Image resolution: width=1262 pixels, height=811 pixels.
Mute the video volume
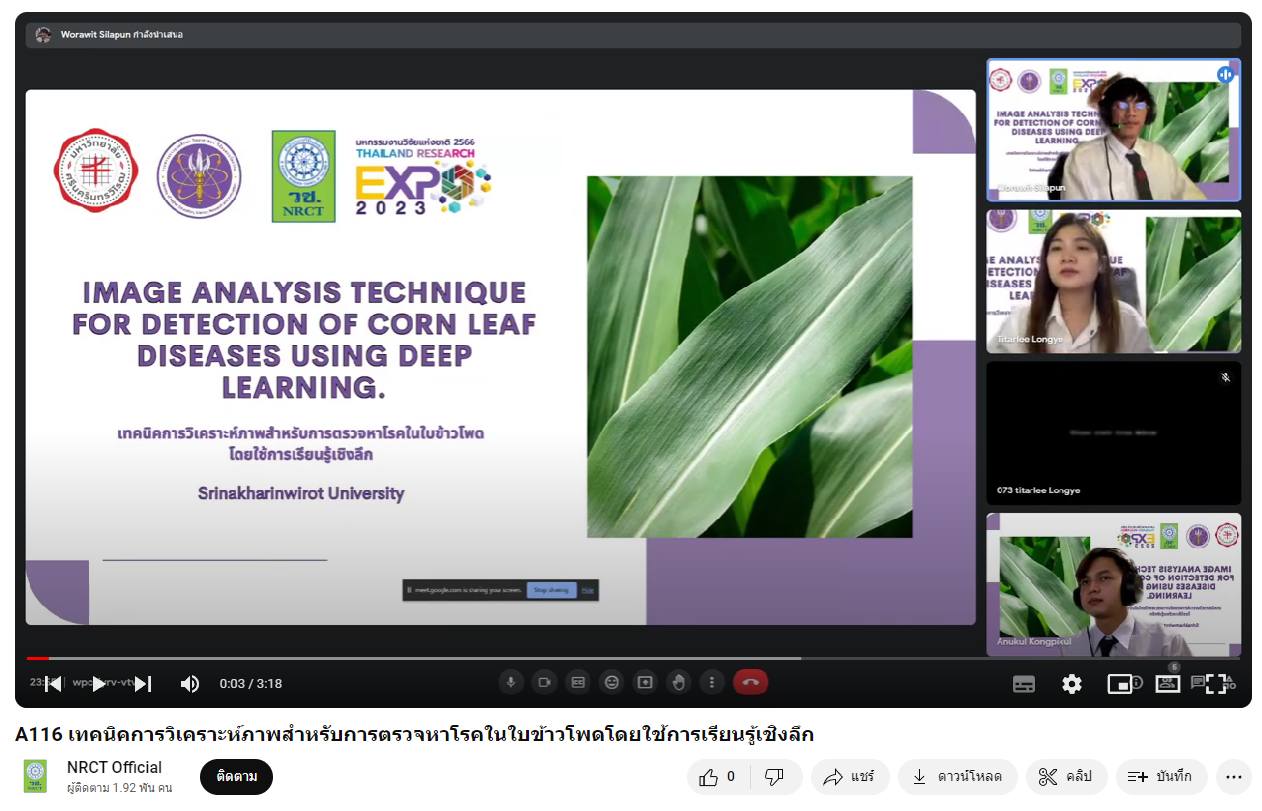[x=189, y=684]
